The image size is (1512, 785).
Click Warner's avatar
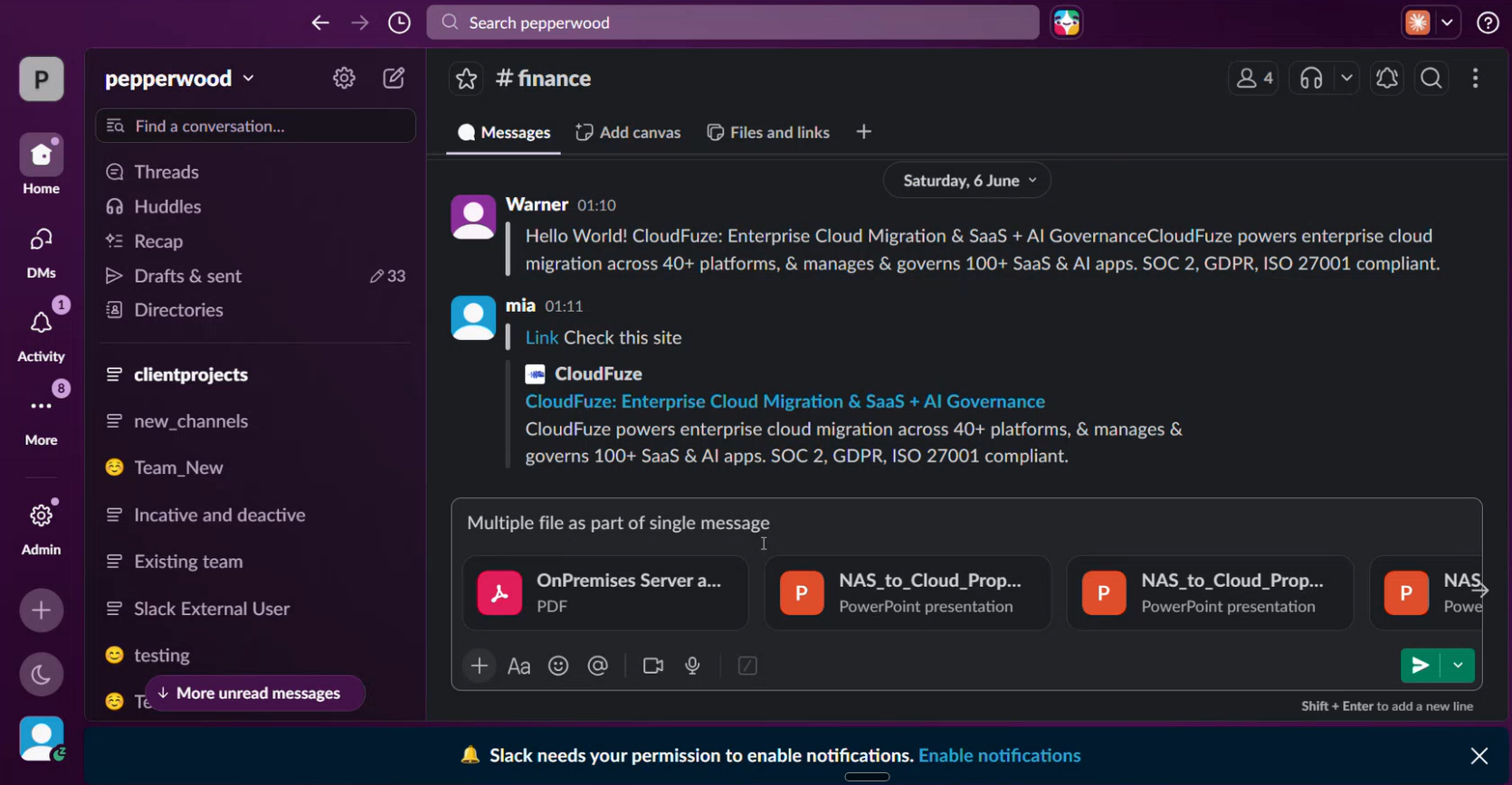pos(473,217)
